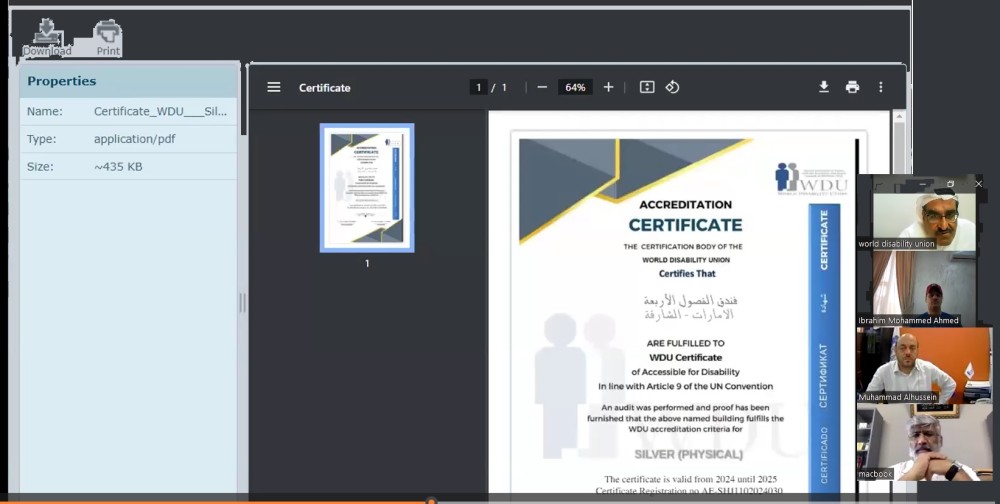Click the Properties panel header
The image size is (1000, 504).
coord(129,81)
